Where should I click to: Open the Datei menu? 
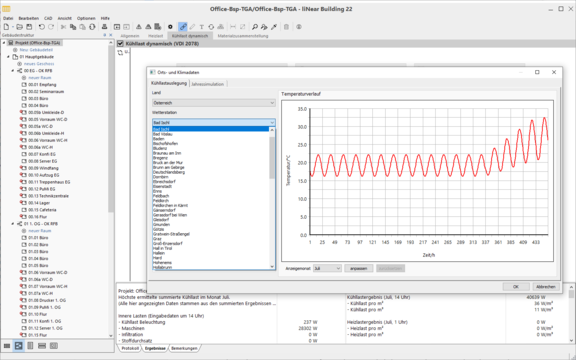(x=8, y=18)
